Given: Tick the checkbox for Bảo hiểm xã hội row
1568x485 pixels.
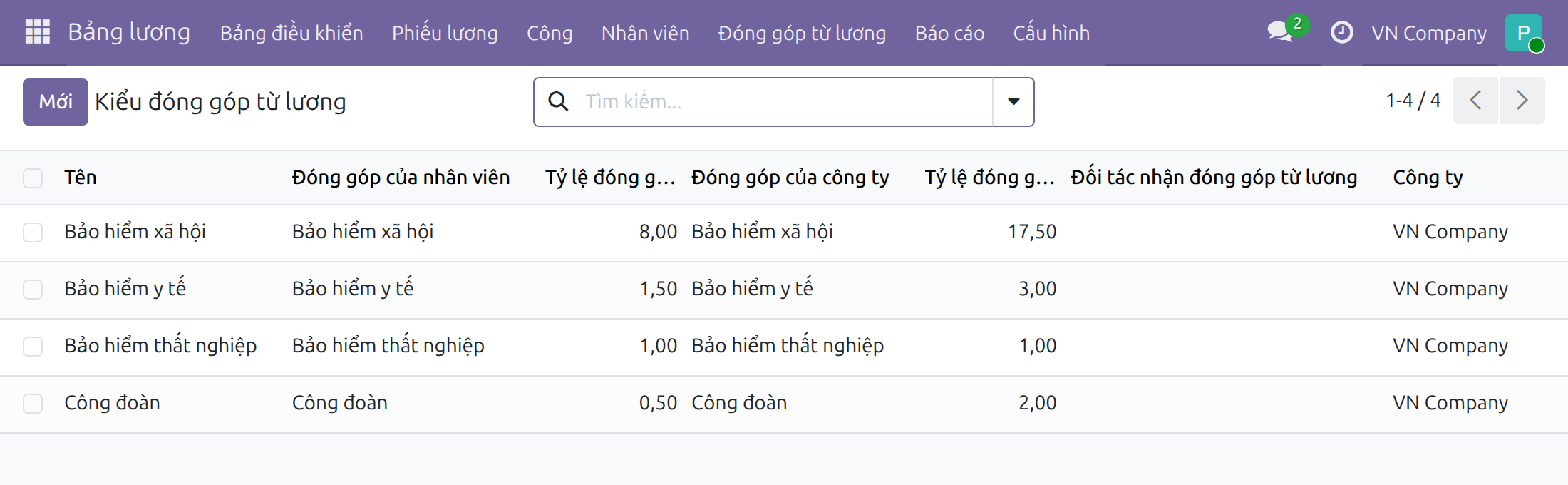Looking at the screenshot, I should pyautogui.click(x=33, y=232).
